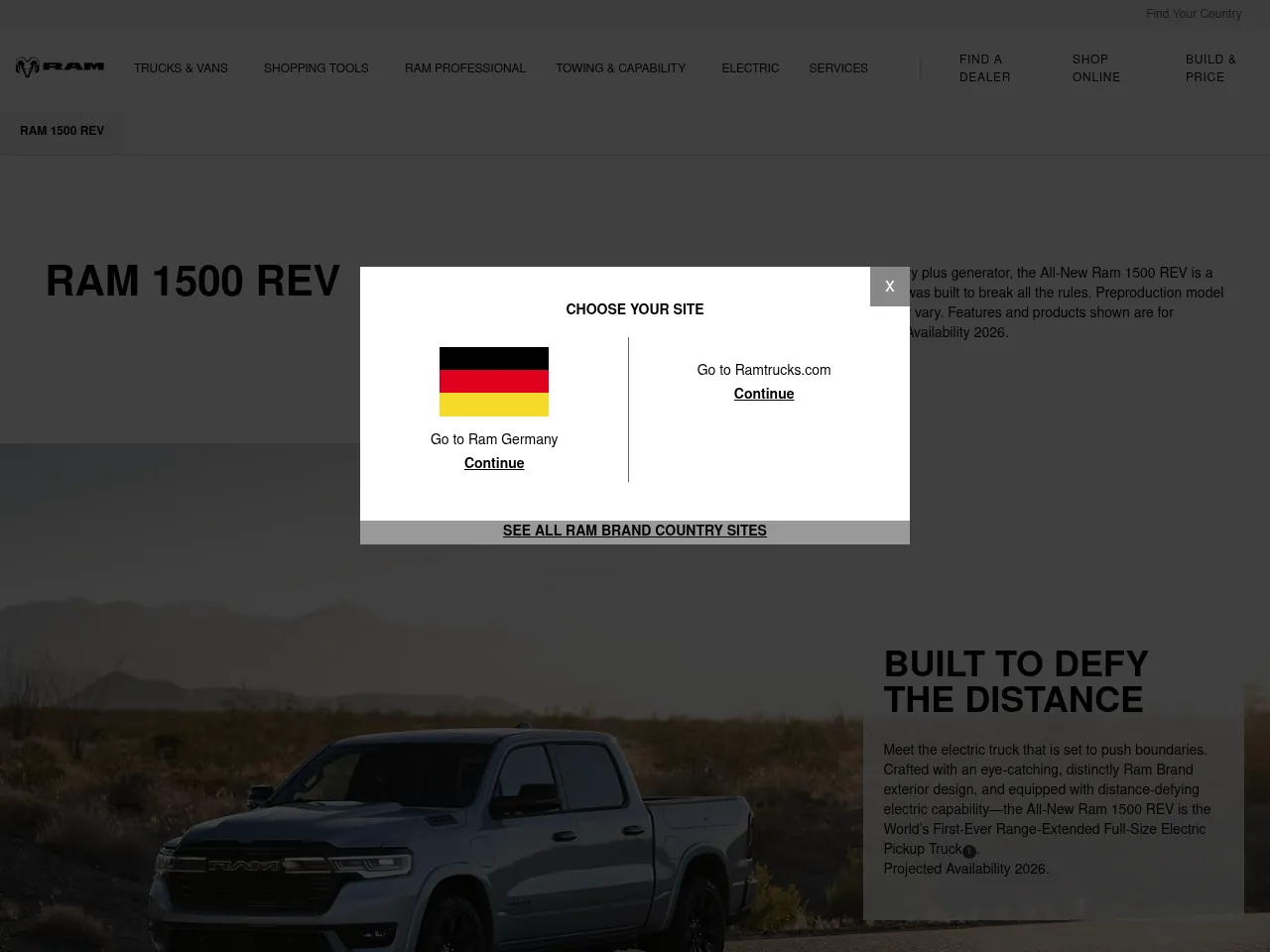The width and height of the screenshot is (1270, 952).
Task: See all Ram brand country sites
Action: click(x=634, y=531)
